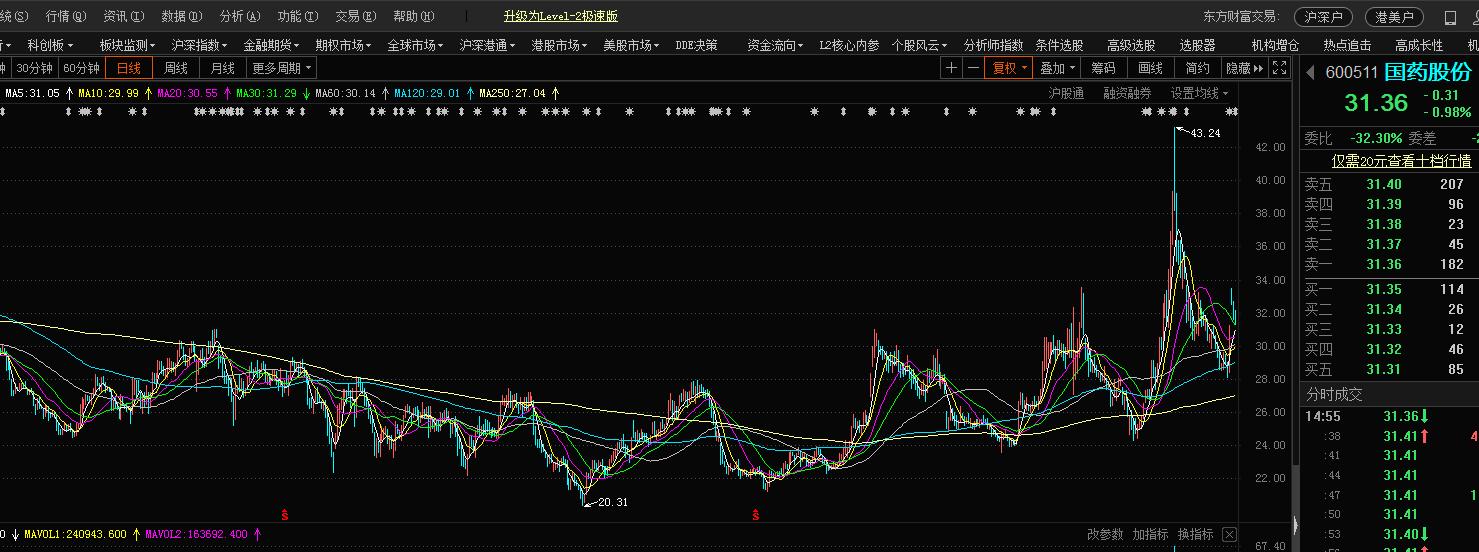The image size is (1479, 552).
Task: Open the 板块监测 dropdown menu
Action: [127, 45]
